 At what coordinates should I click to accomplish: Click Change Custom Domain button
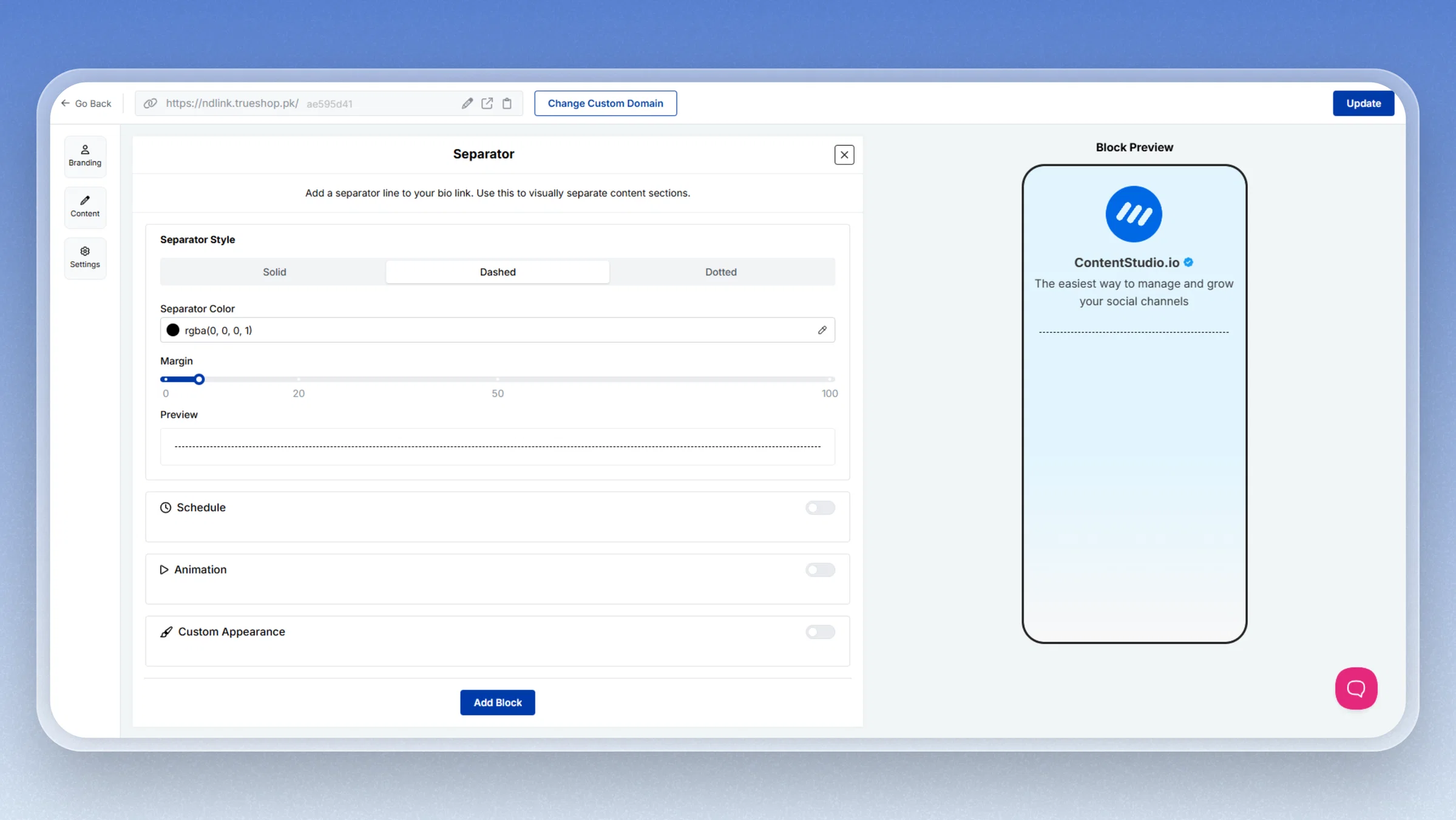point(605,103)
